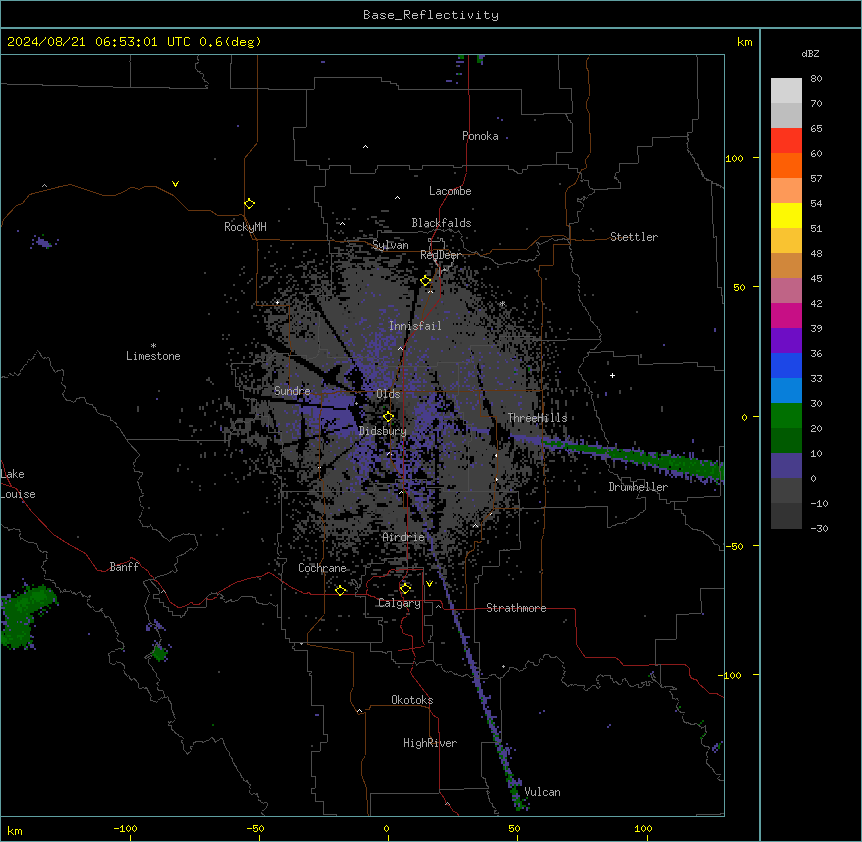The image size is (862, 842).
Task: Click the Strathmore town label
Action: 516,608
